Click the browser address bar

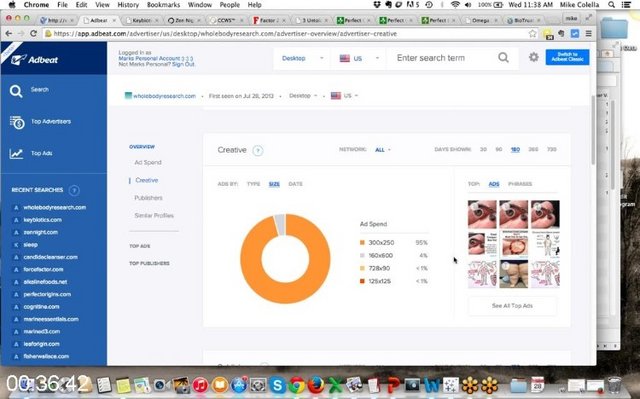pos(286,34)
